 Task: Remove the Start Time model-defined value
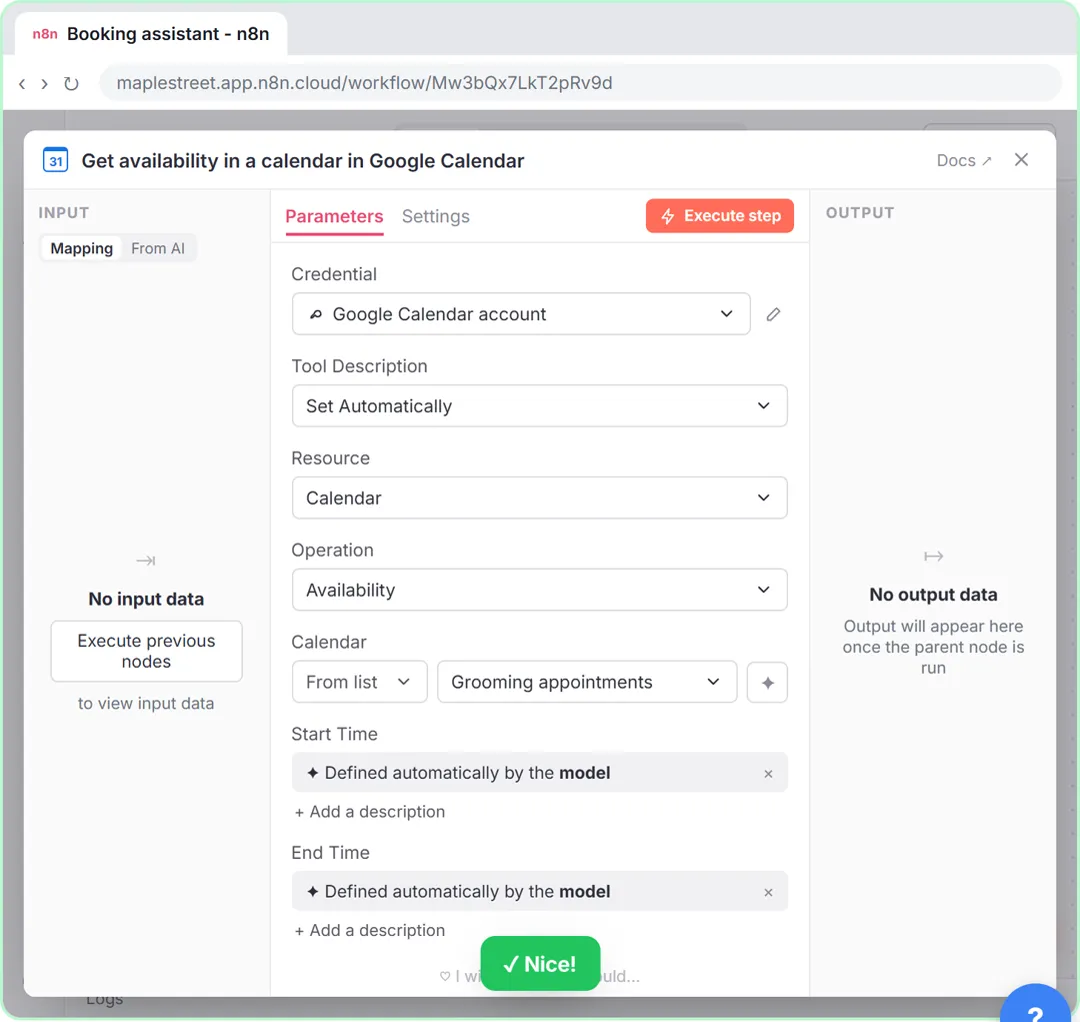coord(768,773)
